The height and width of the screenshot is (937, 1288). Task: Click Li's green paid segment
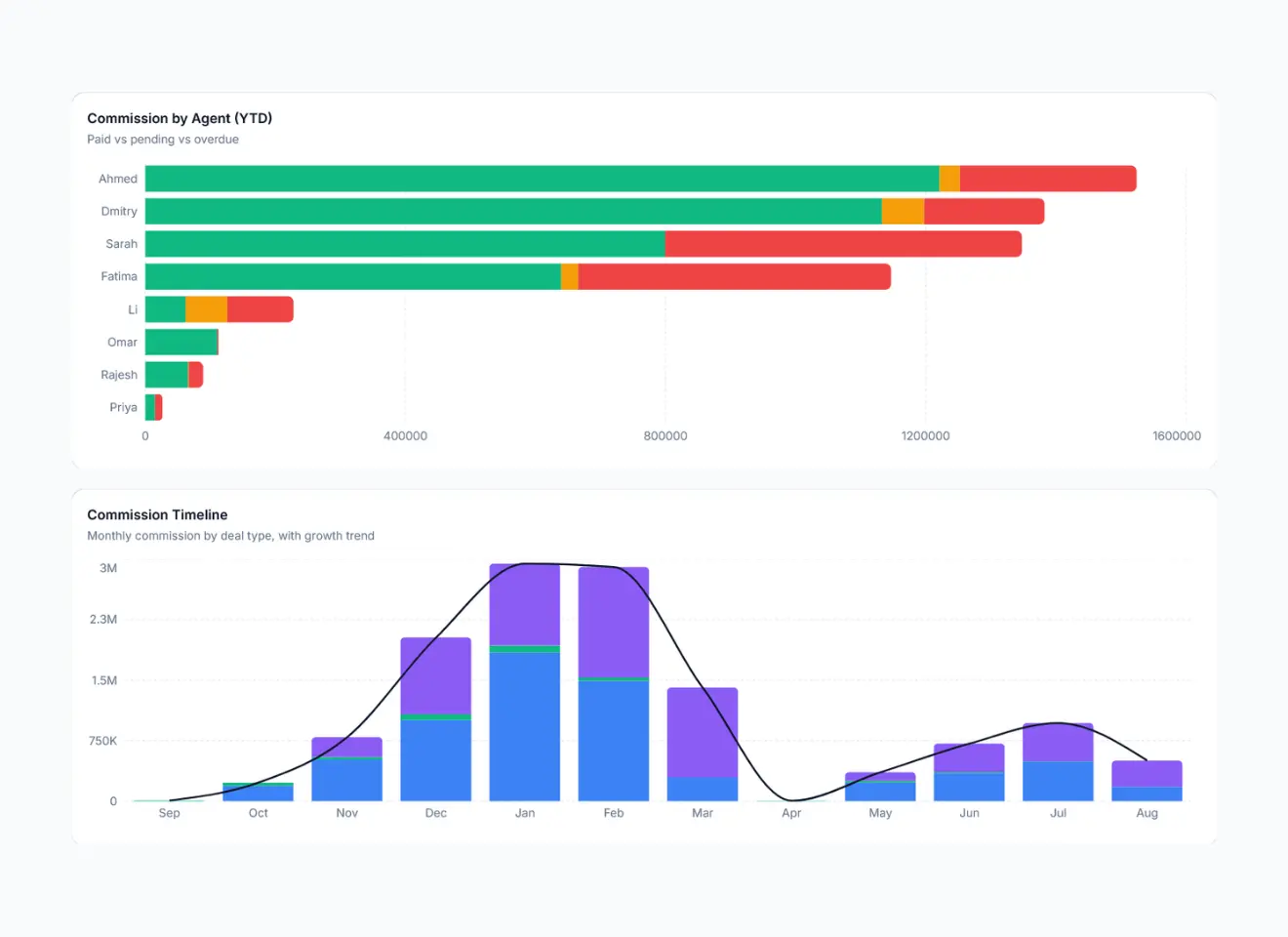[165, 309]
